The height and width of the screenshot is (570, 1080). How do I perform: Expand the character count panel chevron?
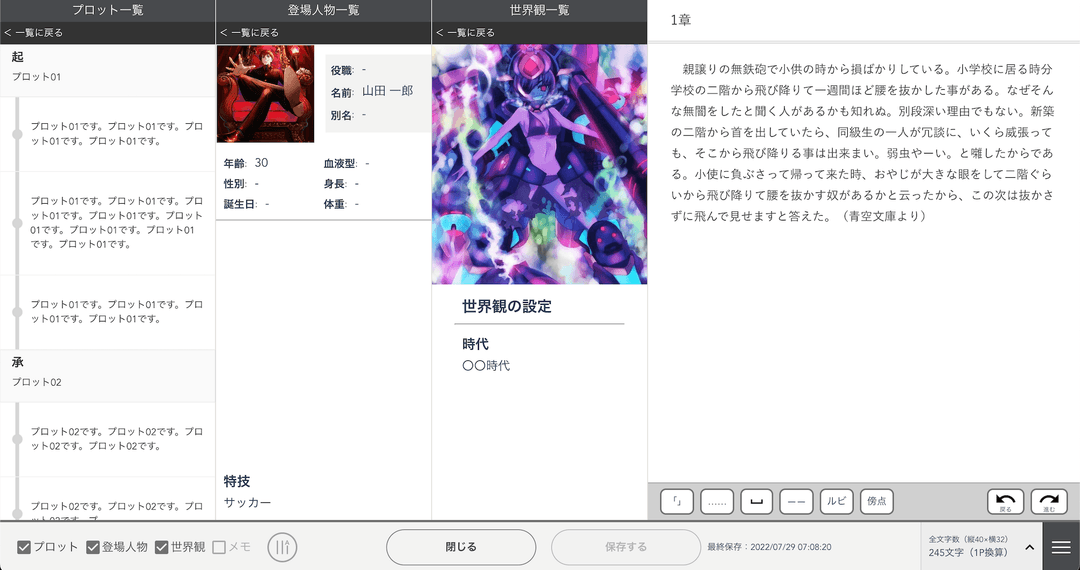click(1029, 547)
